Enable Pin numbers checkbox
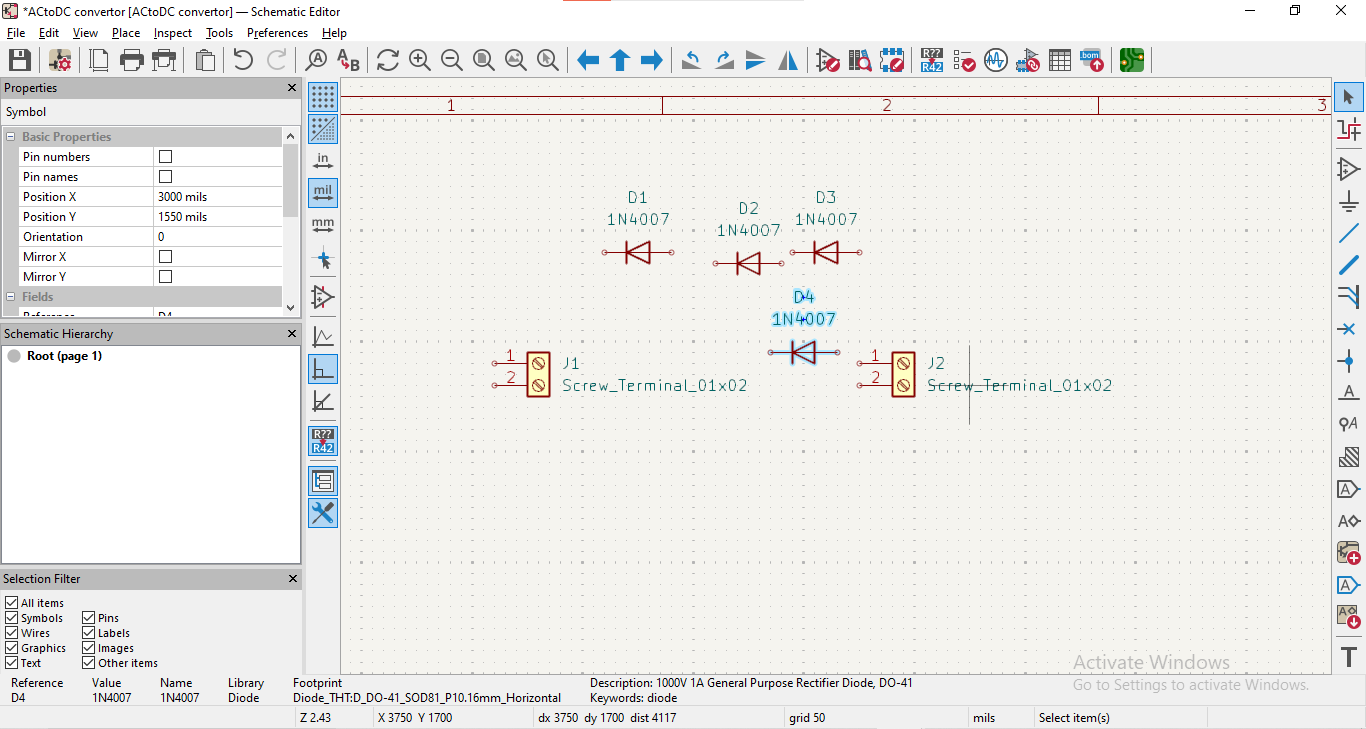The height and width of the screenshot is (729, 1366). click(166, 157)
